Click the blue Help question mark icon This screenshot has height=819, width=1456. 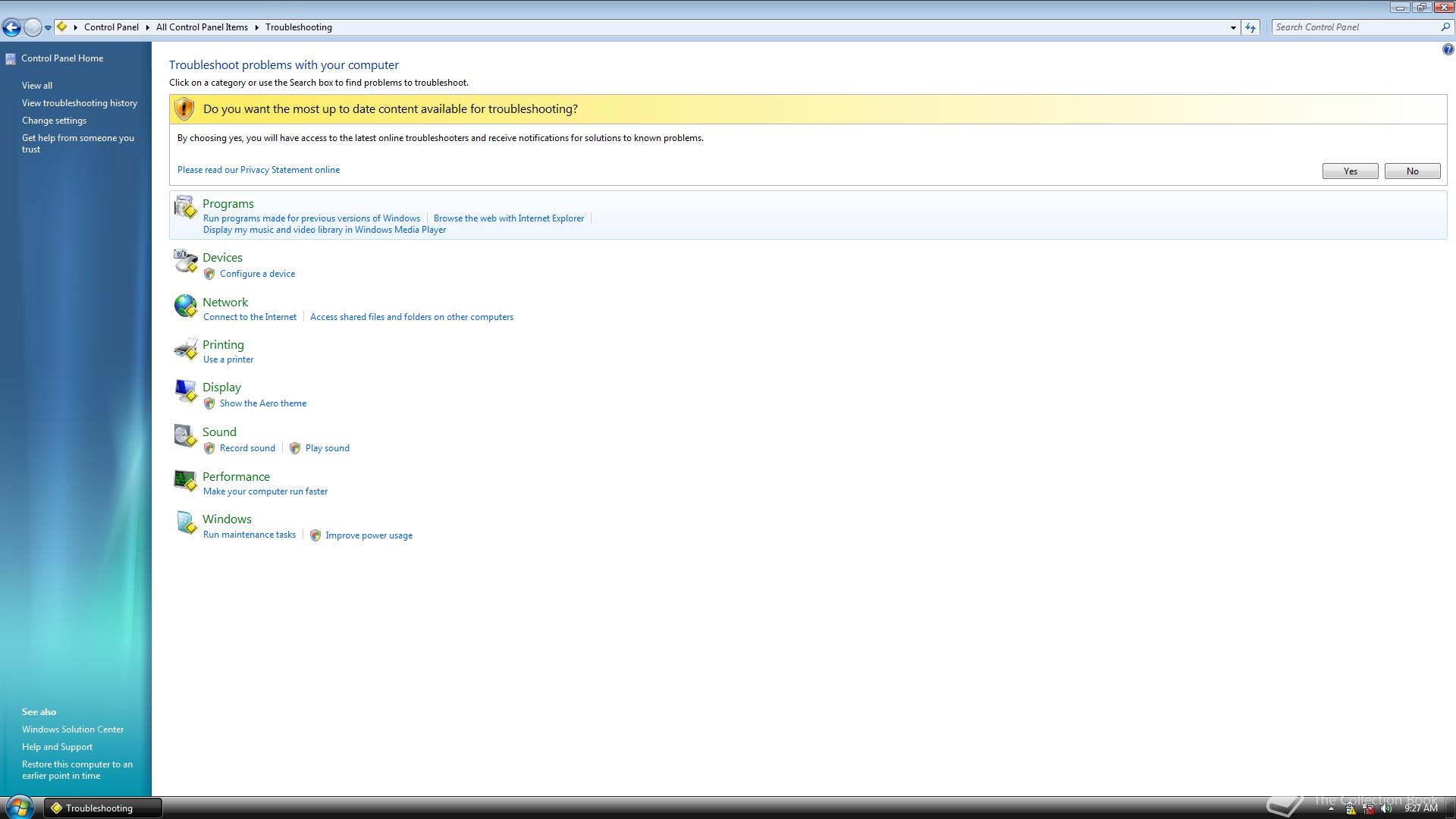(x=1448, y=50)
